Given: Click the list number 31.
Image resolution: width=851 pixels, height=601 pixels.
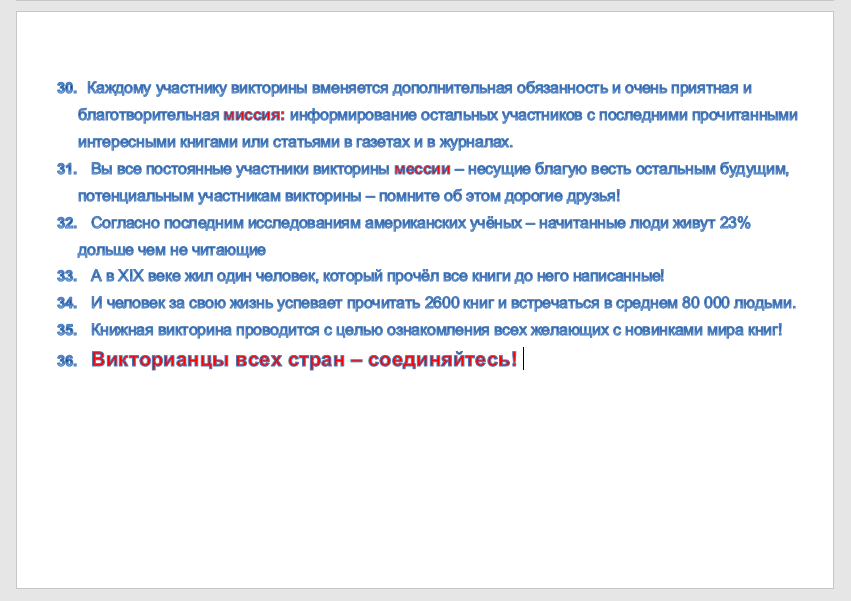Looking at the screenshot, I should [67, 169].
